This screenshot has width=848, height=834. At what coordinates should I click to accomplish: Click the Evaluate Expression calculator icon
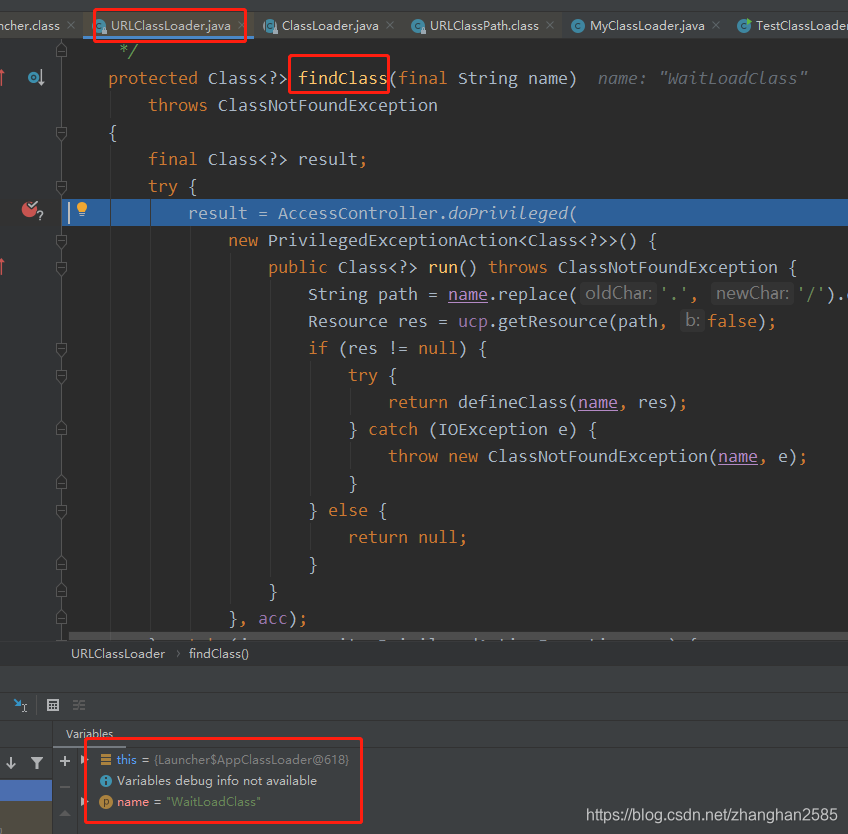[x=53, y=705]
